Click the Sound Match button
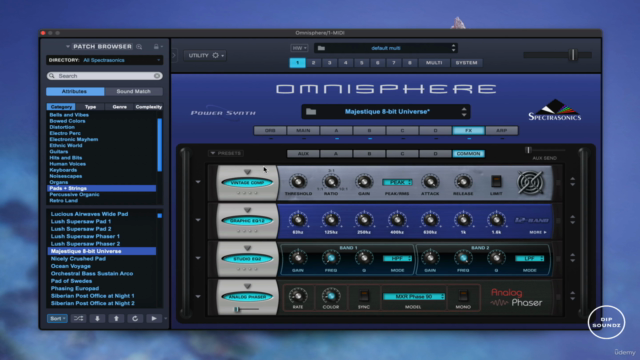This screenshot has width=640, height=360. click(x=133, y=91)
